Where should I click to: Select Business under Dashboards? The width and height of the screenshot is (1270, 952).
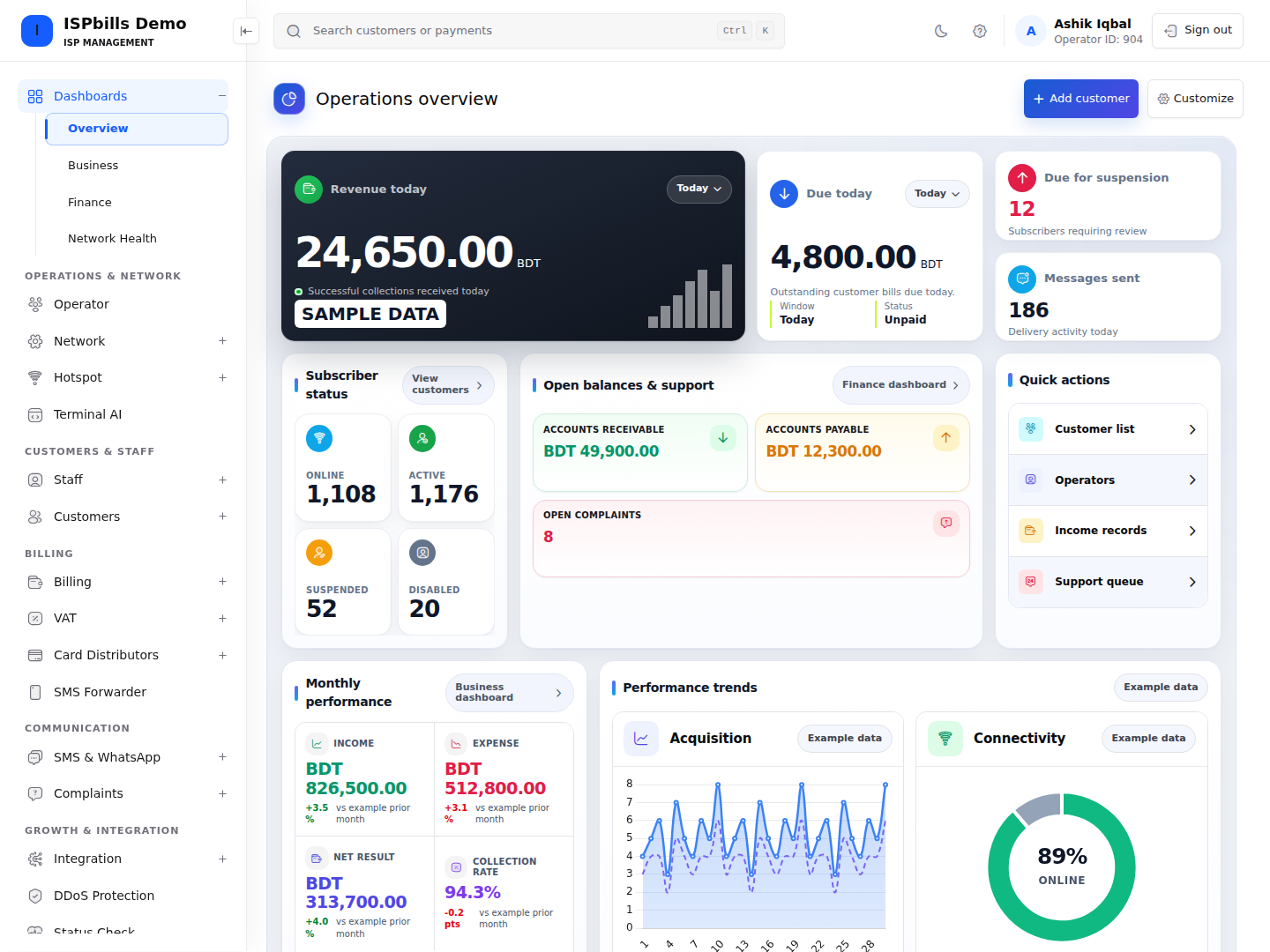coord(137,166)
